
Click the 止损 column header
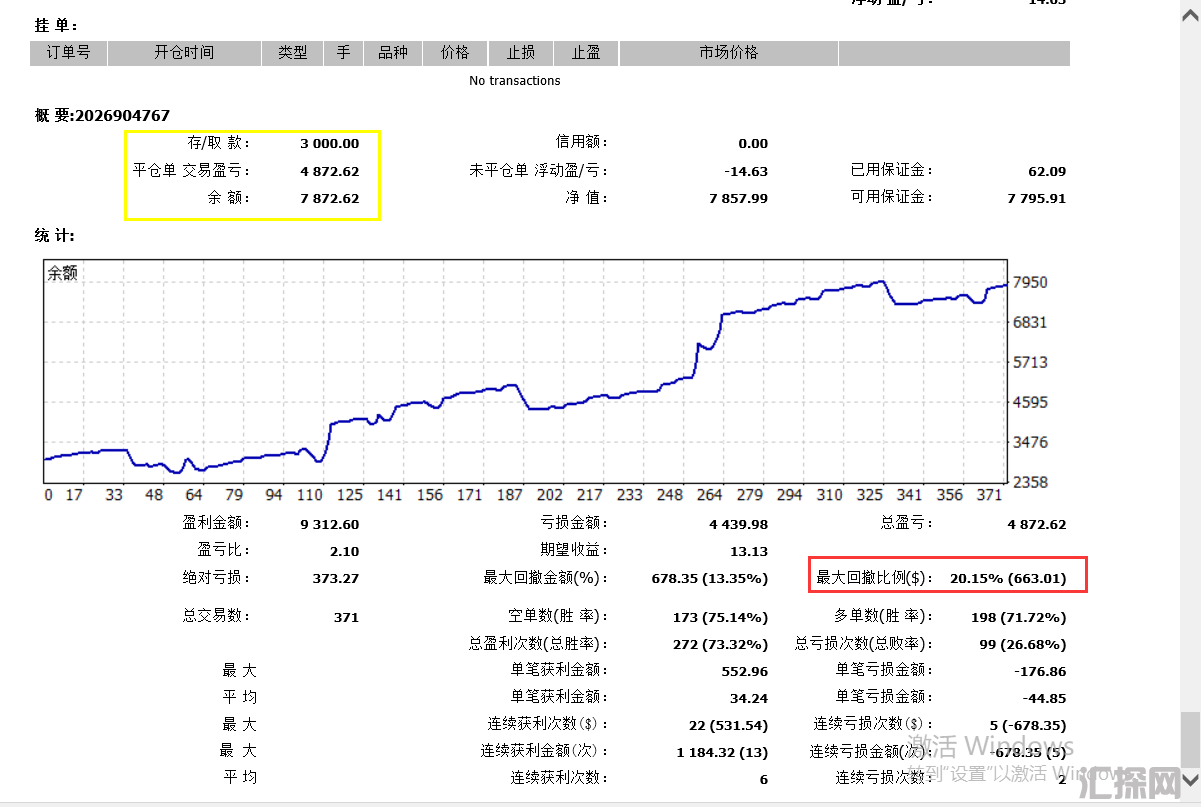point(520,53)
